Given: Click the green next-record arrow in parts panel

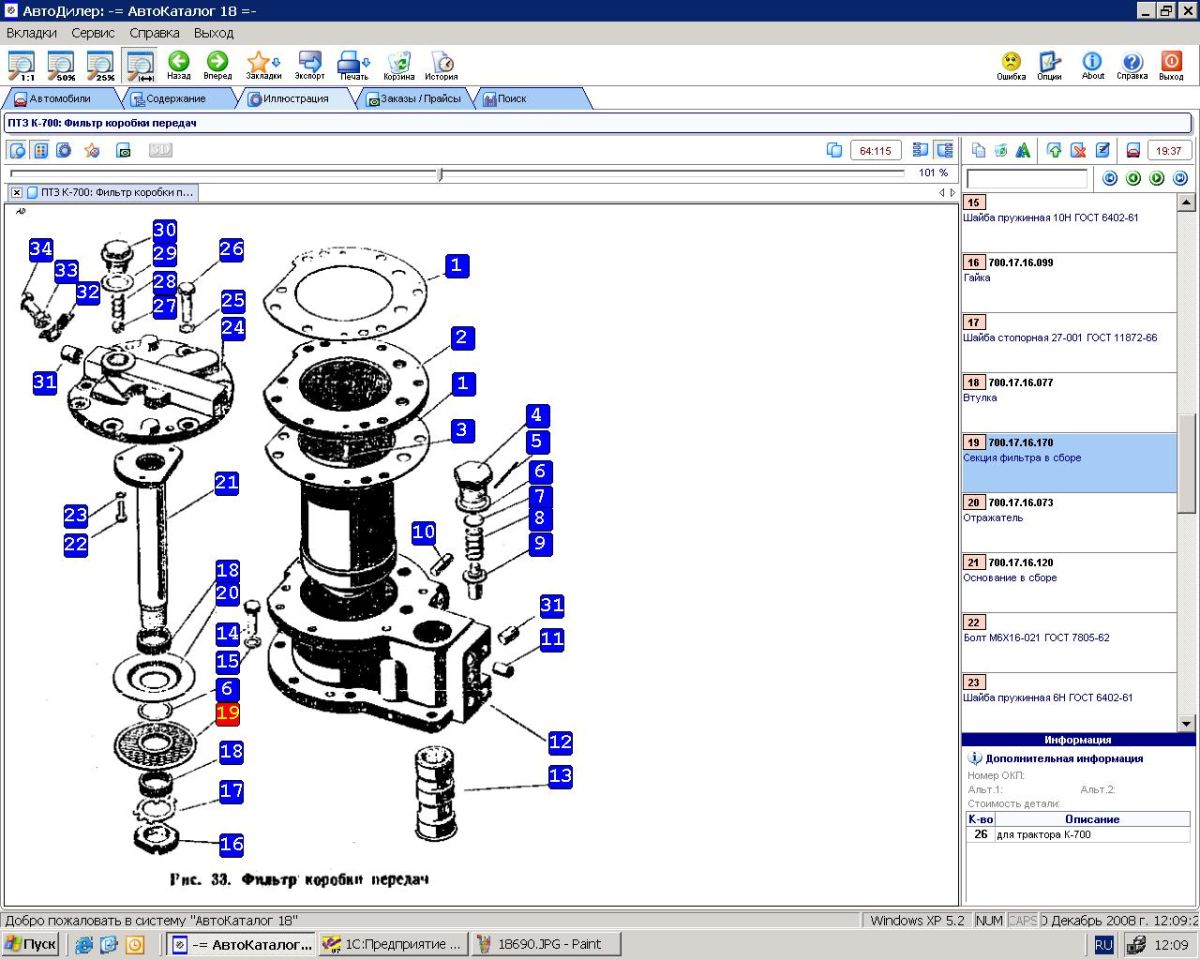Looking at the screenshot, I should pyautogui.click(x=1156, y=178).
